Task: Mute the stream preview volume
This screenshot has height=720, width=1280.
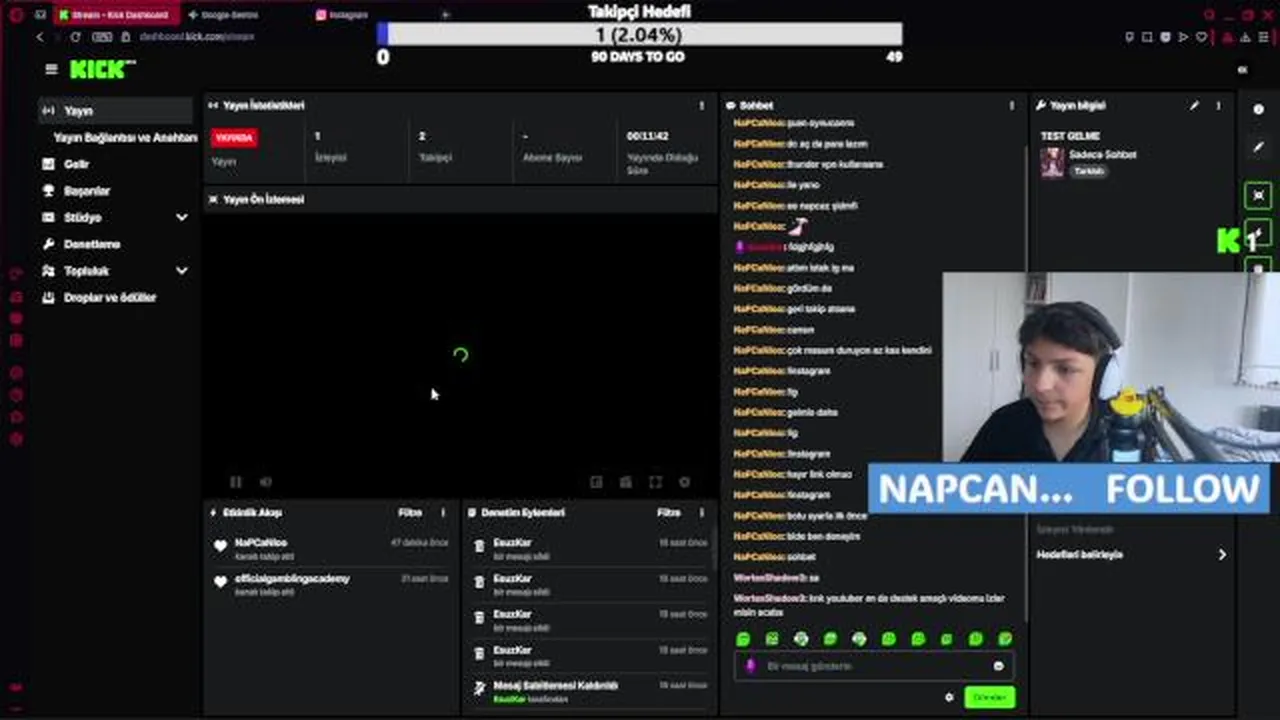Action: (x=266, y=482)
